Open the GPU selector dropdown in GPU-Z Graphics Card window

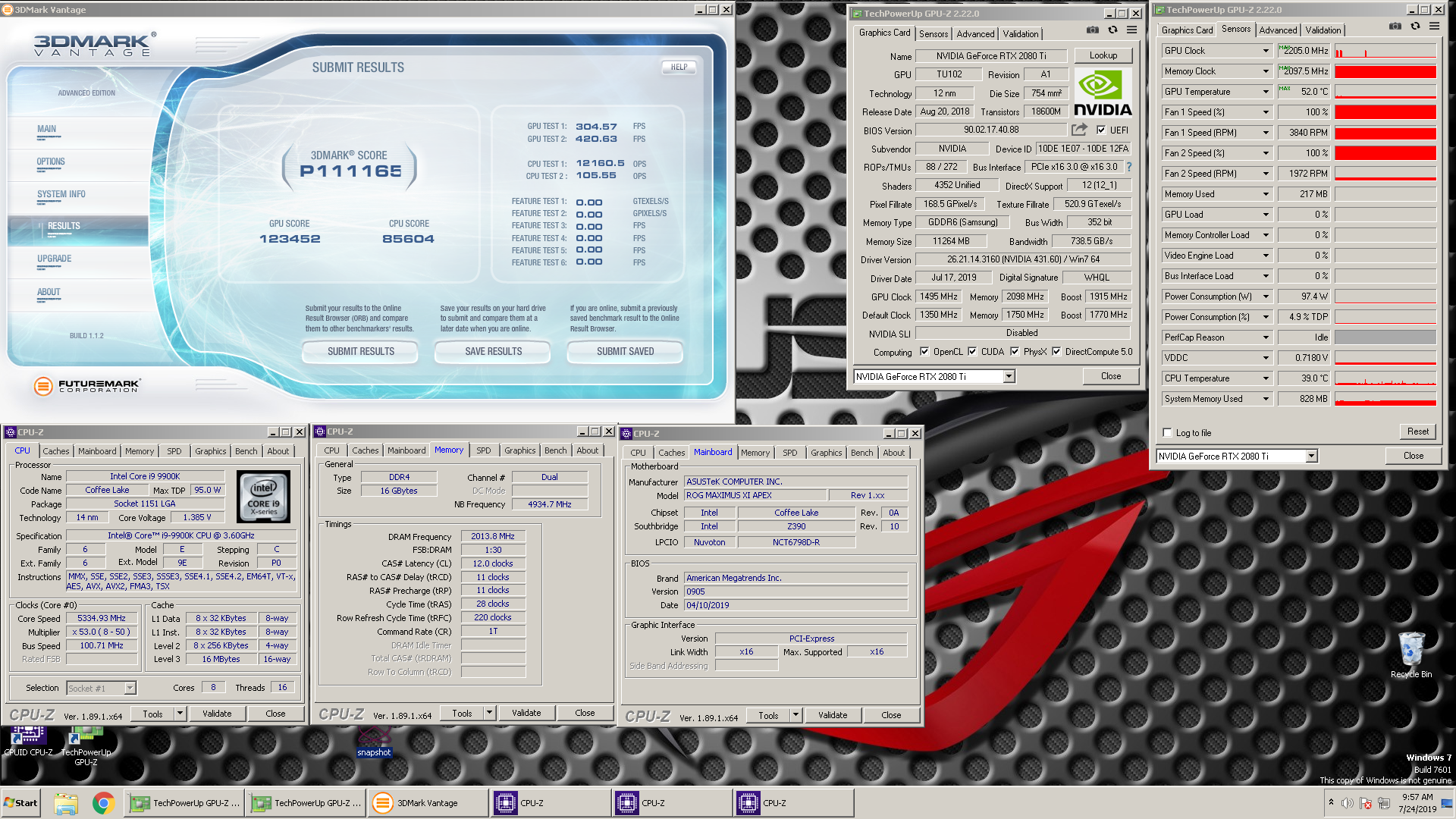(x=1009, y=376)
